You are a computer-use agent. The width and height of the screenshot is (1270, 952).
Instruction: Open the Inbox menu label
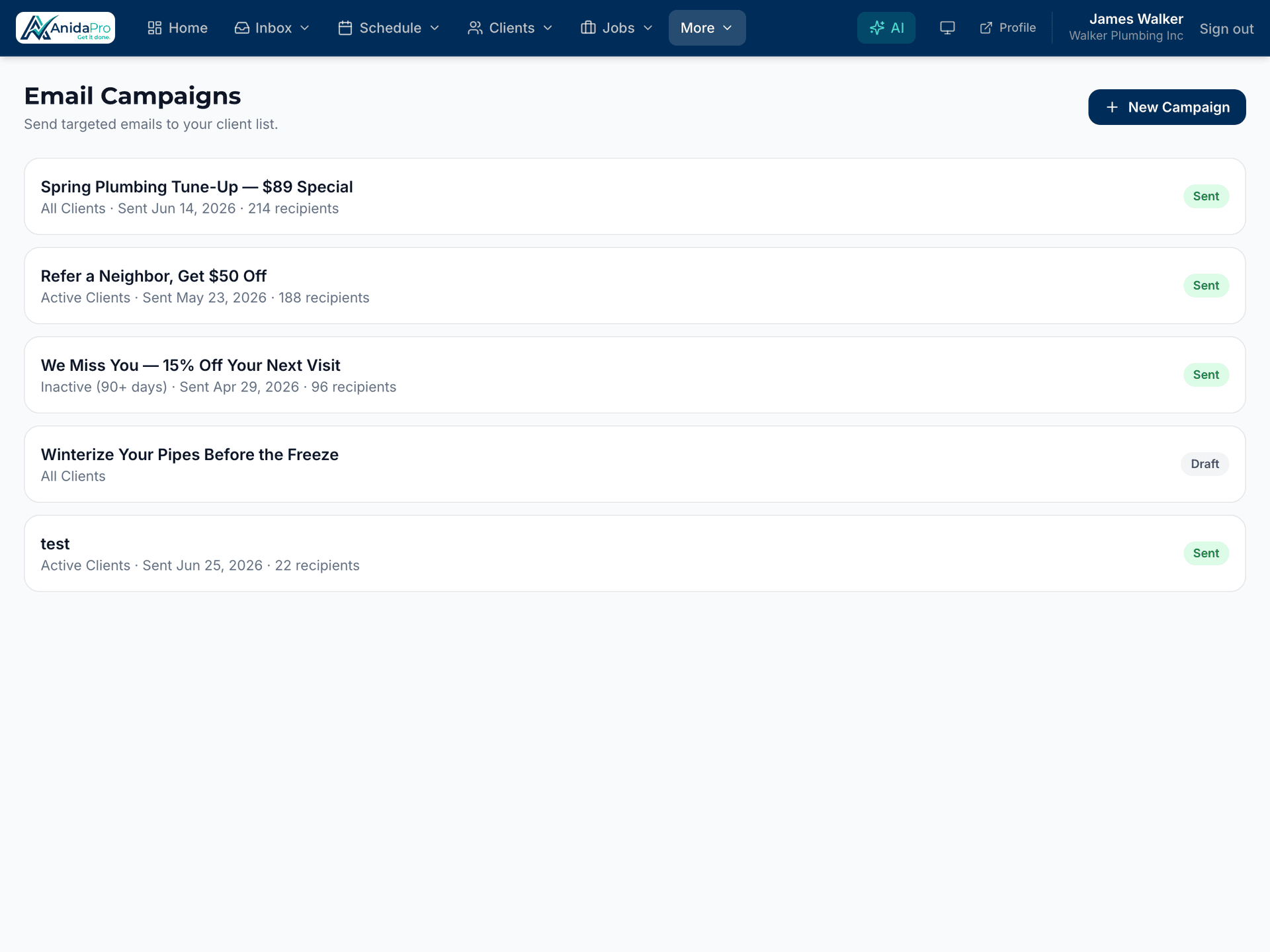(274, 28)
